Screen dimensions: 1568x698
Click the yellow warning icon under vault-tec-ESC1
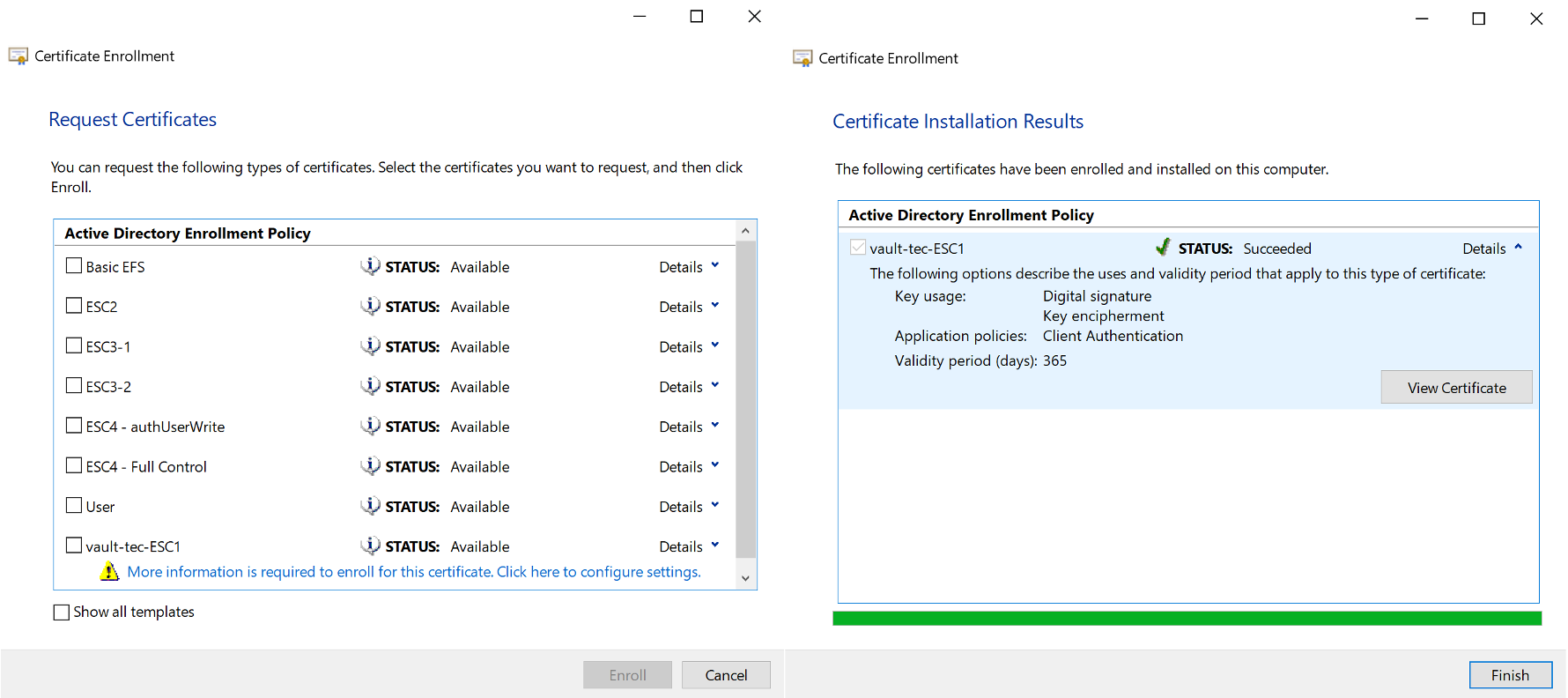pyautogui.click(x=109, y=571)
